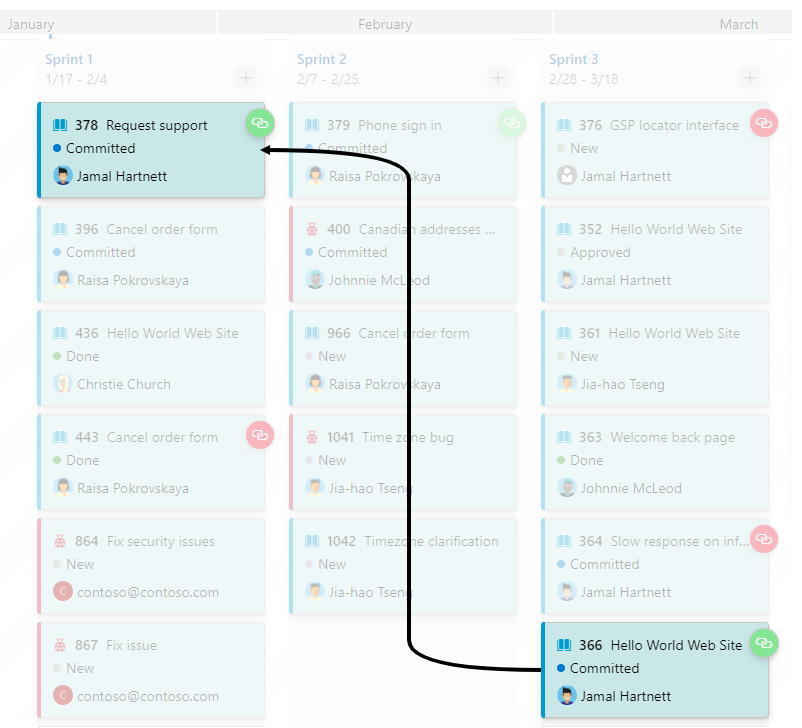Click the Committed state on card 378
Viewport: 802px width, 728px height.
[x=101, y=148]
